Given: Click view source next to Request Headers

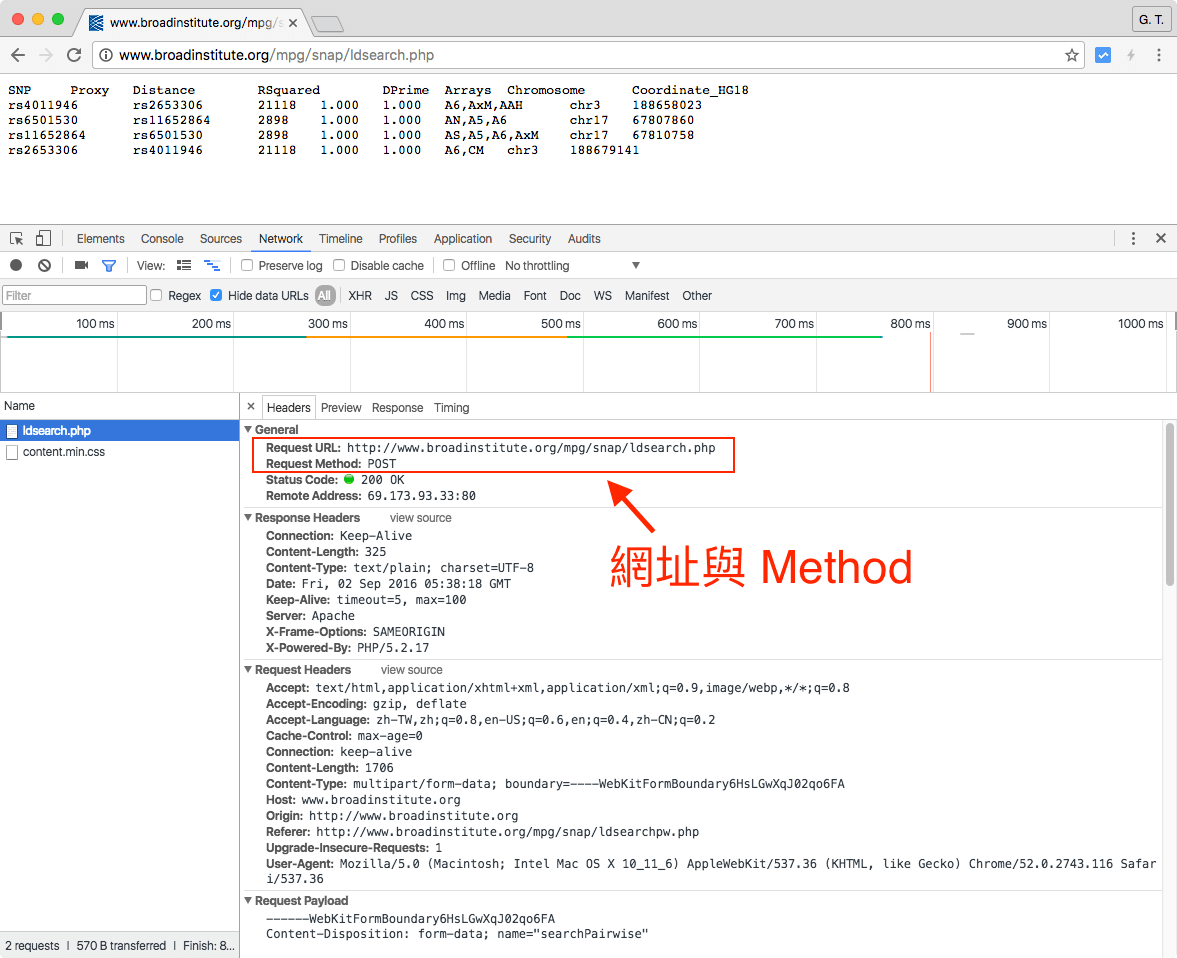Looking at the screenshot, I should pyautogui.click(x=411, y=669).
